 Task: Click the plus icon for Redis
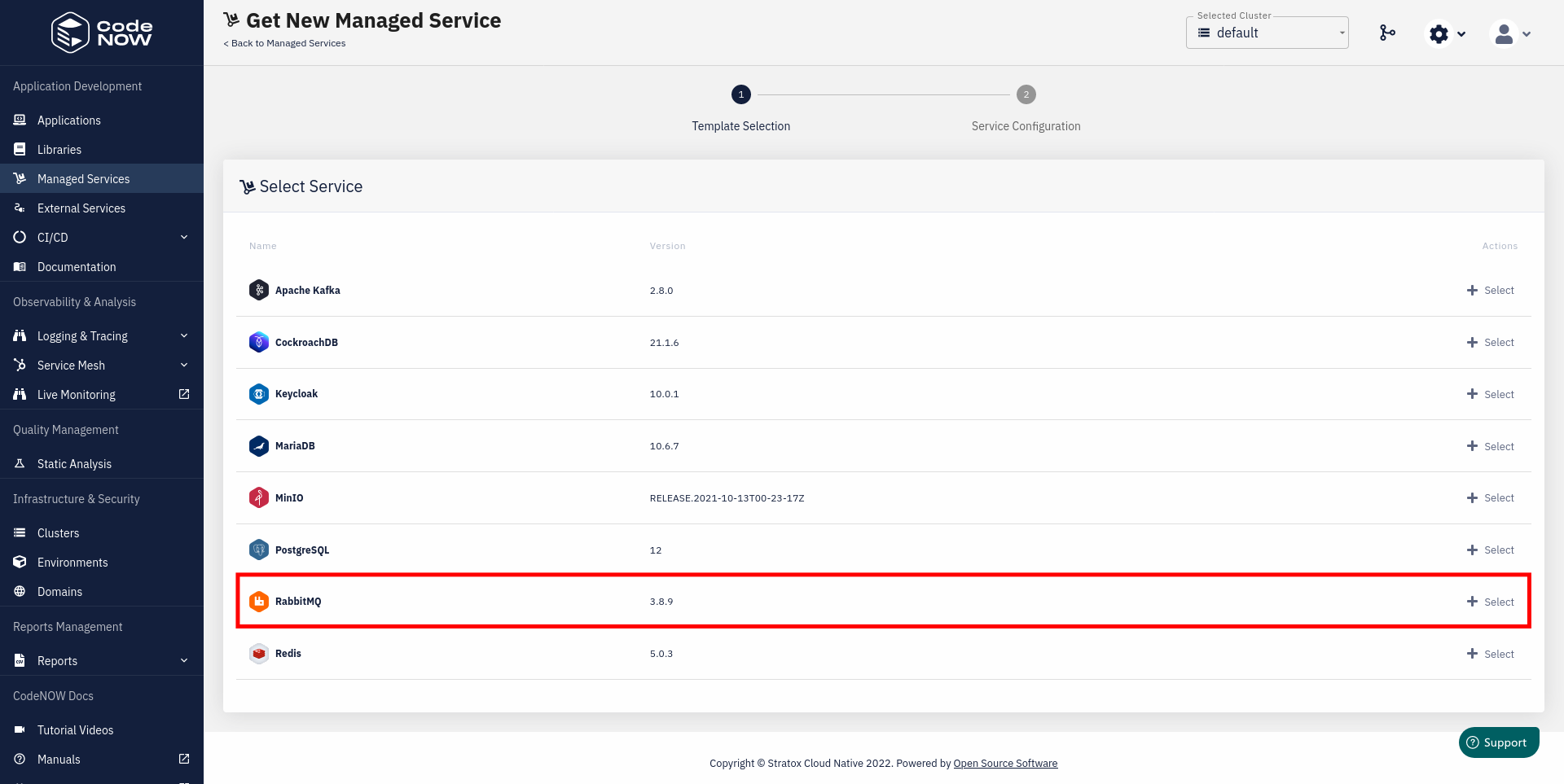pyautogui.click(x=1472, y=654)
